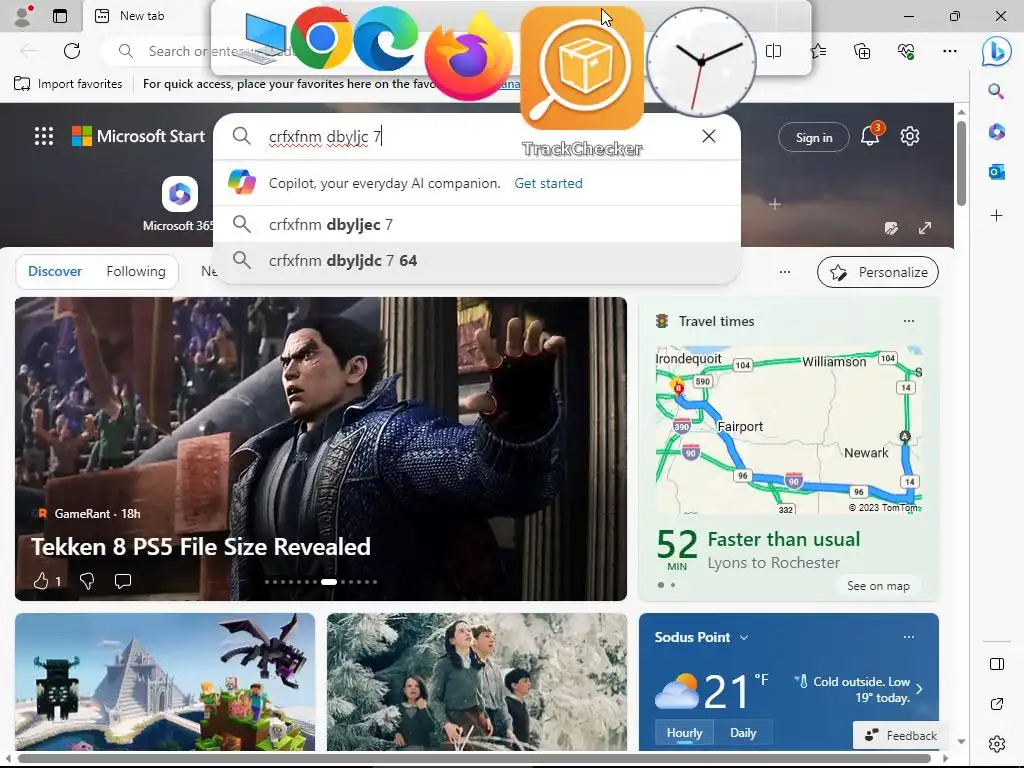The width and height of the screenshot is (1024, 768).
Task: Open sidebar link in new window icon
Action: [997, 704]
